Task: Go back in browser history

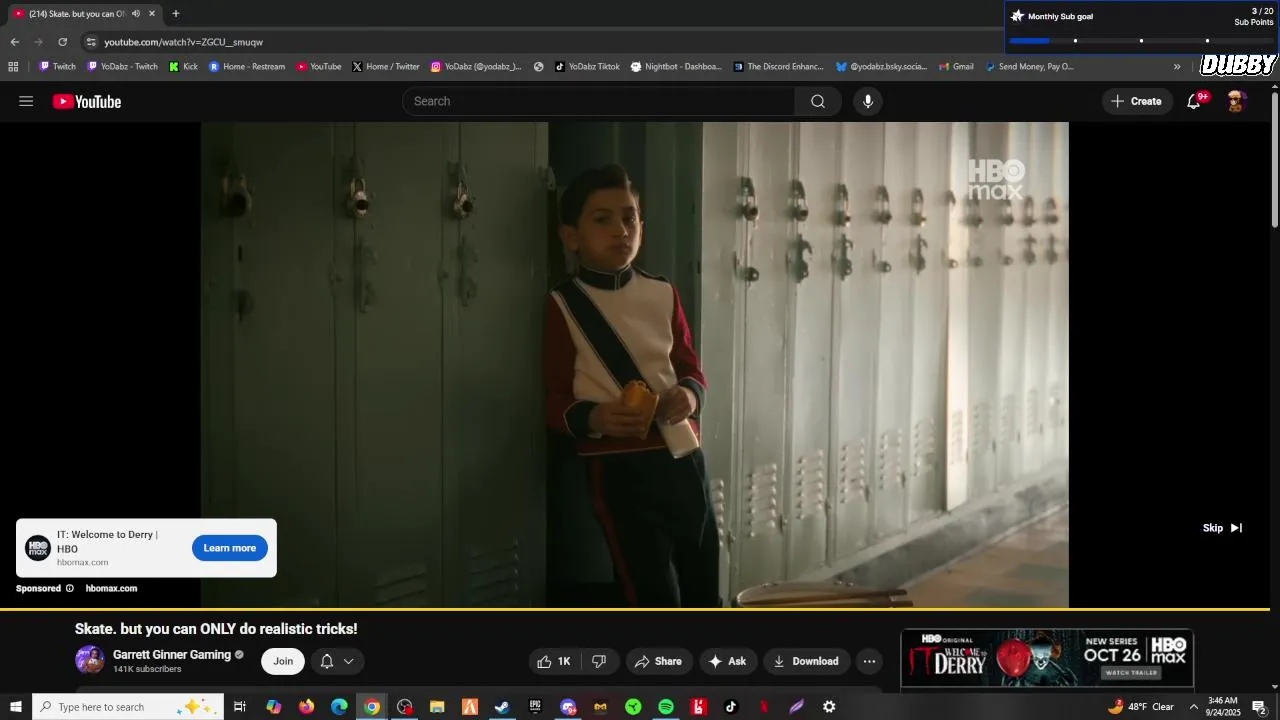Action: [x=15, y=42]
